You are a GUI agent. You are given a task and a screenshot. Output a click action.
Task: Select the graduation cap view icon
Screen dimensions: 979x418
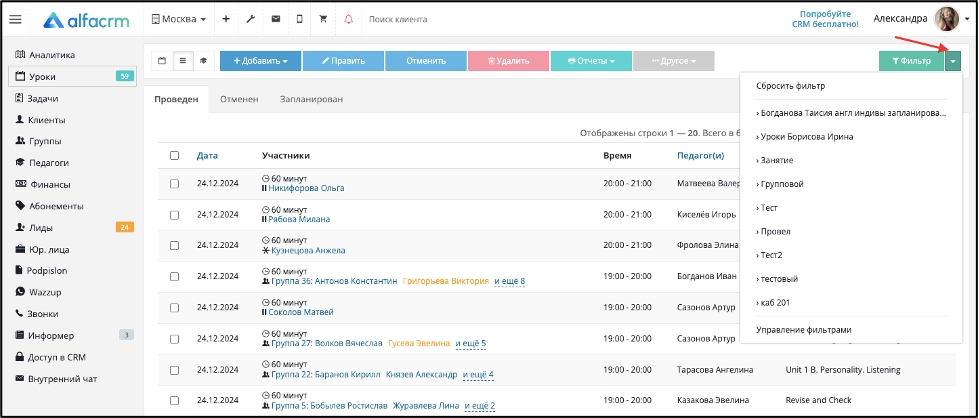click(x=203, y=61)
